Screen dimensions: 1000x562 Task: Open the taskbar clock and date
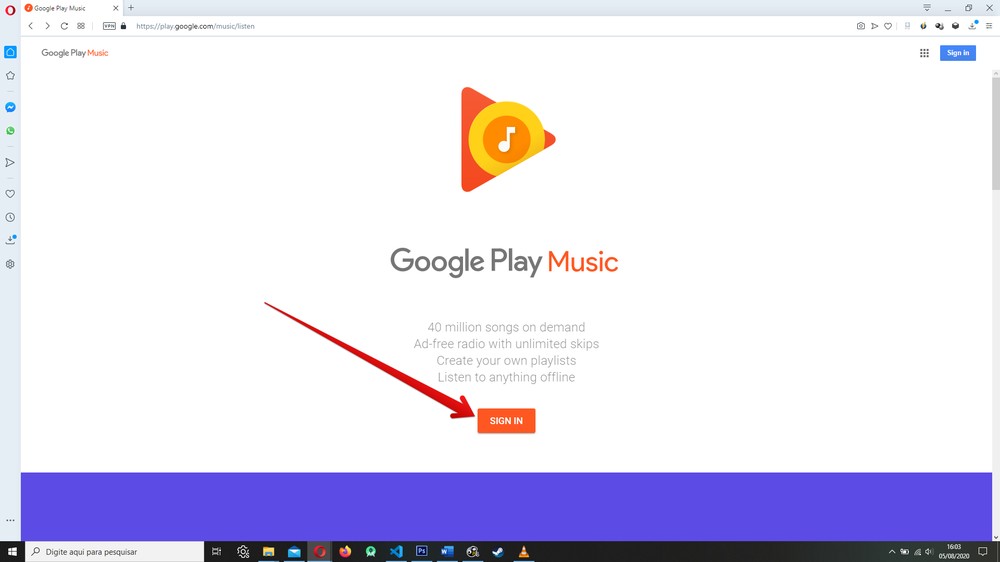click(954, 552)
